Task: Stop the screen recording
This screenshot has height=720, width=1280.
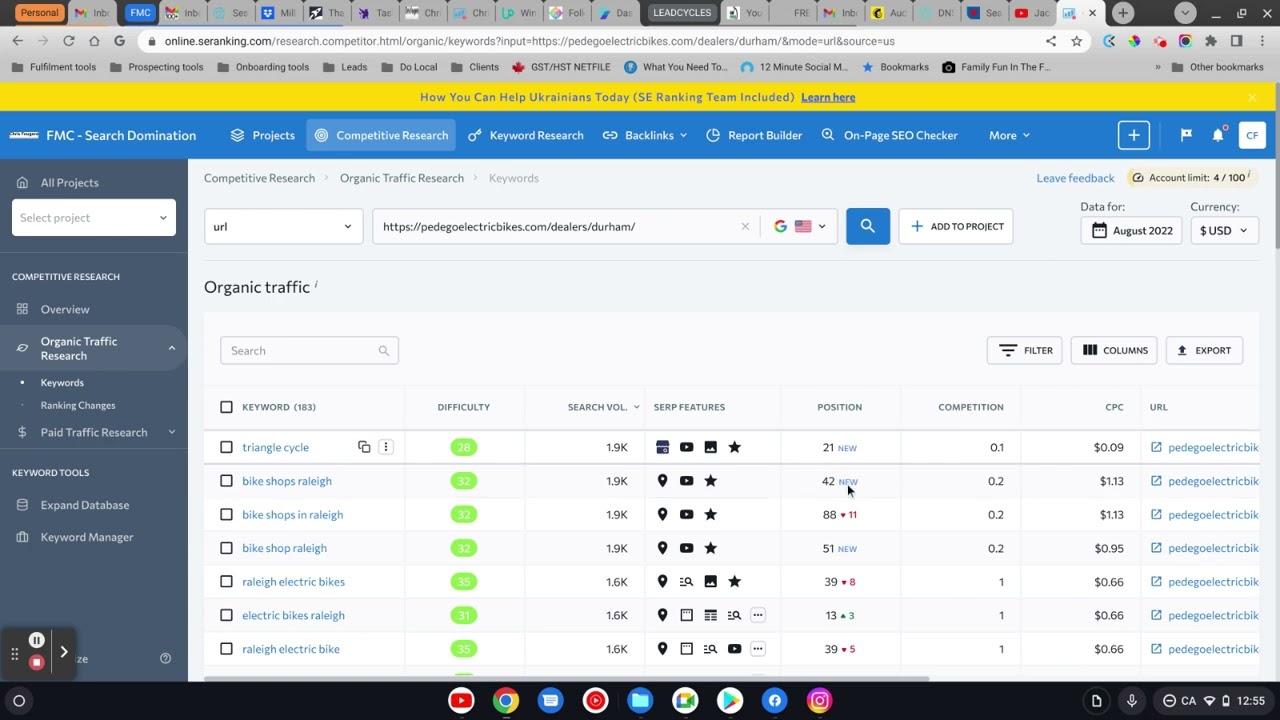Action: (36, 662)
